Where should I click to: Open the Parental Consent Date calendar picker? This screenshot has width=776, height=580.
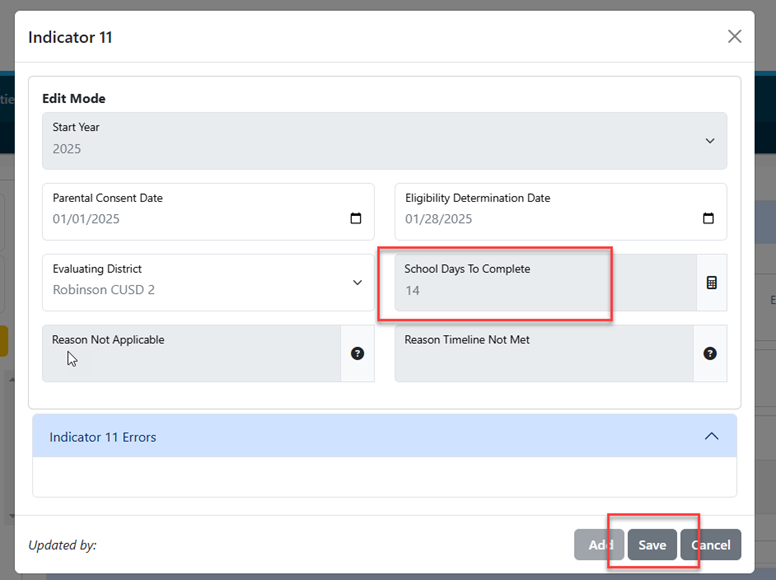pyautogui.click(x=355, y=218)
